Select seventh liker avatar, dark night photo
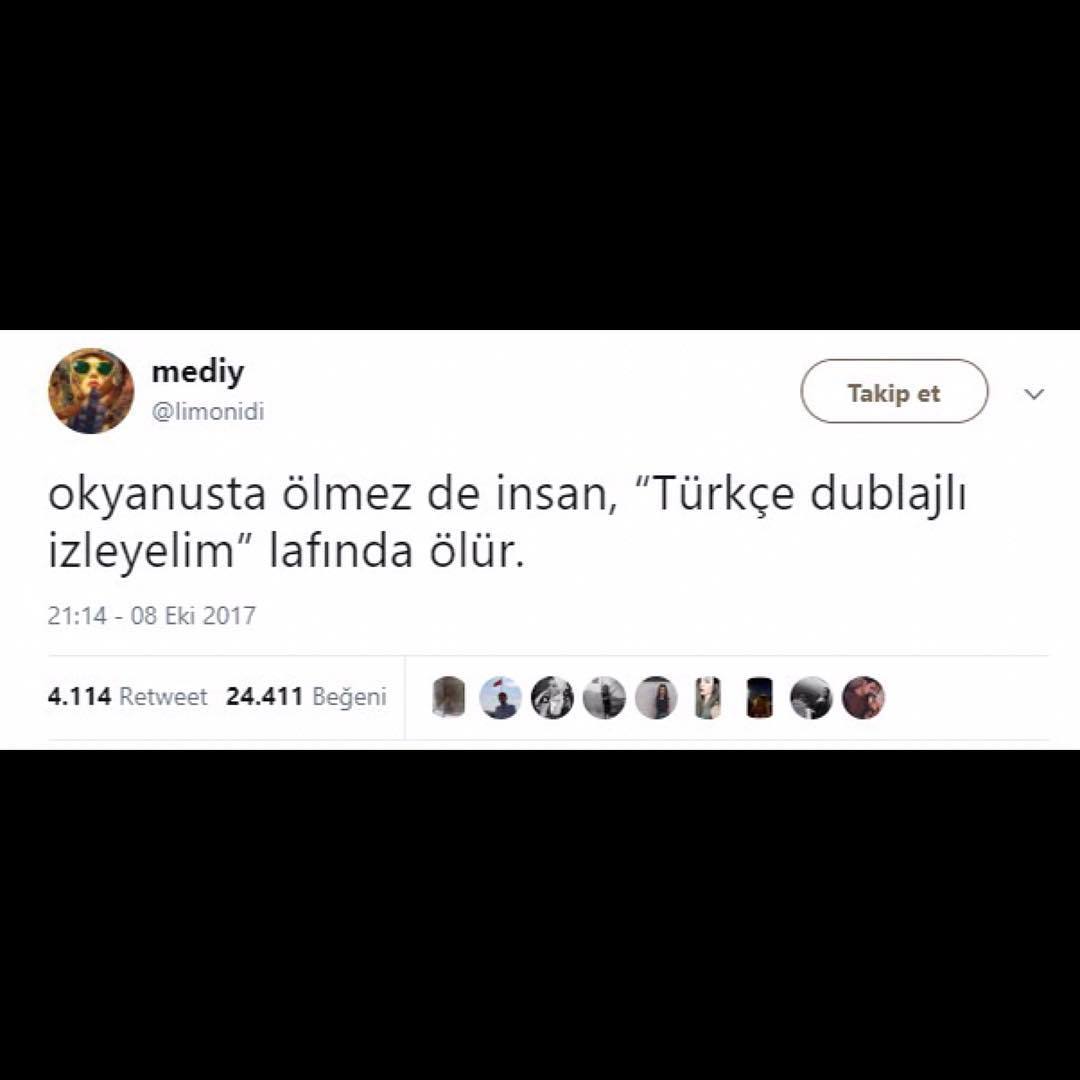 pos(760,698)
